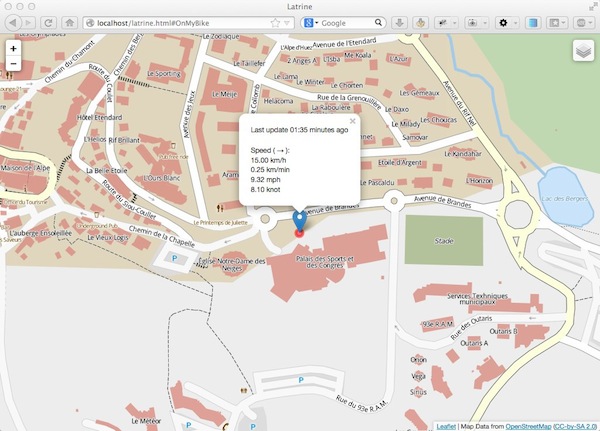Click the 'L'Ours Blanc' building label
Image resolution: width=600 pixels, height=431 pixels.
(x=162, y=178)
